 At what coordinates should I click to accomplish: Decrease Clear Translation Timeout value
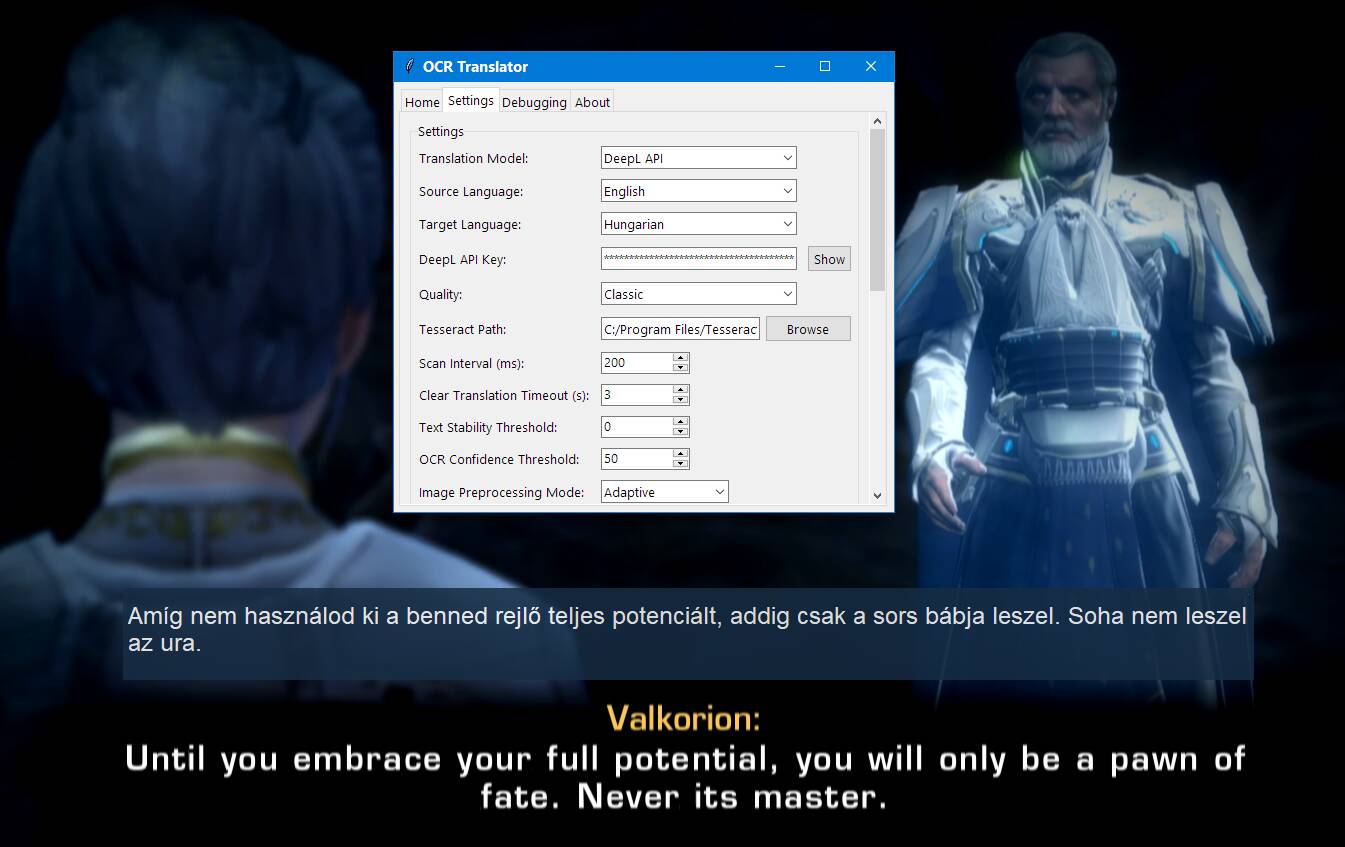coord(681,400)
